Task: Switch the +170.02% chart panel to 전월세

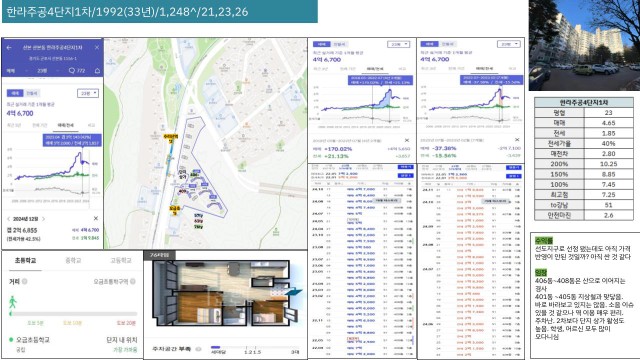Action: pyautogui.click(x=339, y=44)
